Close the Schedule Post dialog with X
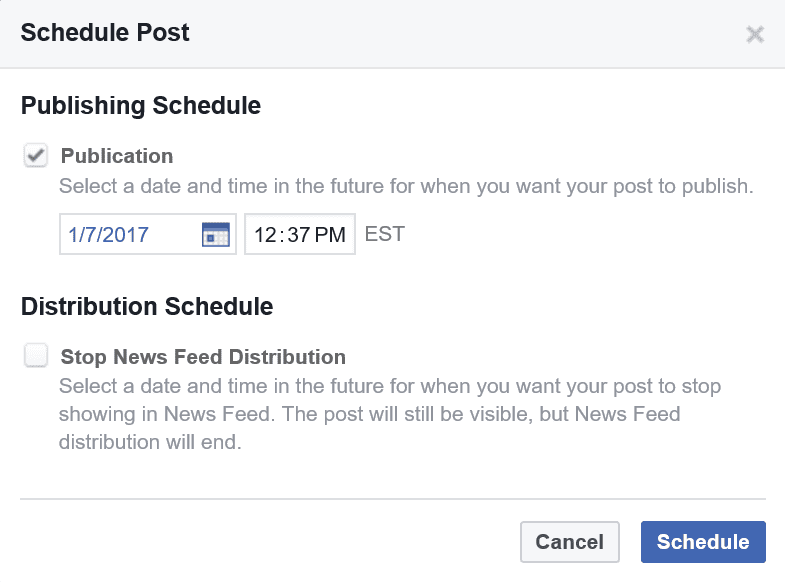 point(755,35)
